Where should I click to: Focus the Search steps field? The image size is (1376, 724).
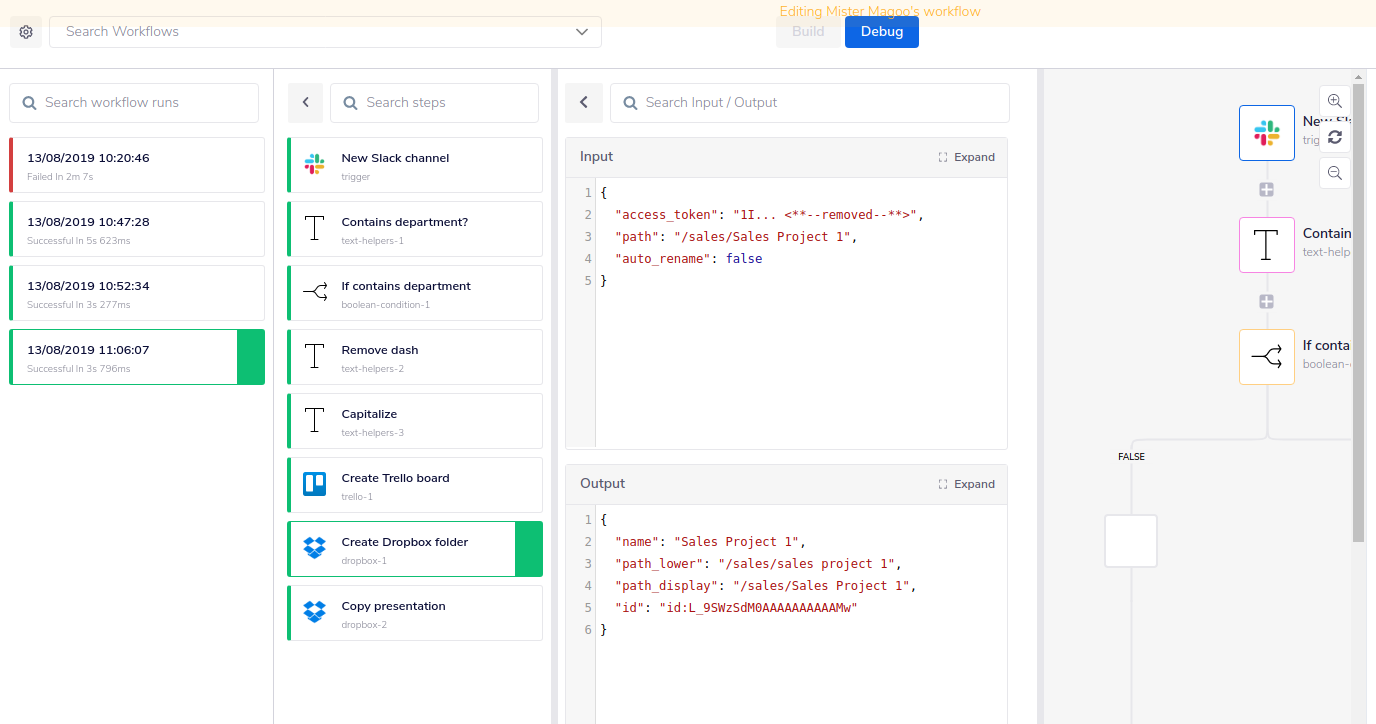point(434,103)
